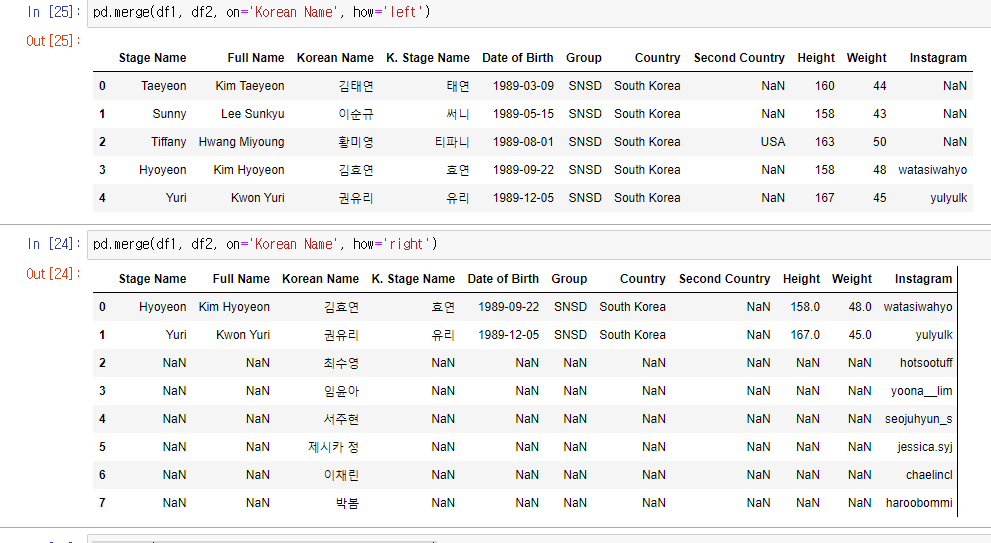This screenshot has width=991, height=543.
Task: Click Korean Name header in second table
Action: click(x=320, y=279)
